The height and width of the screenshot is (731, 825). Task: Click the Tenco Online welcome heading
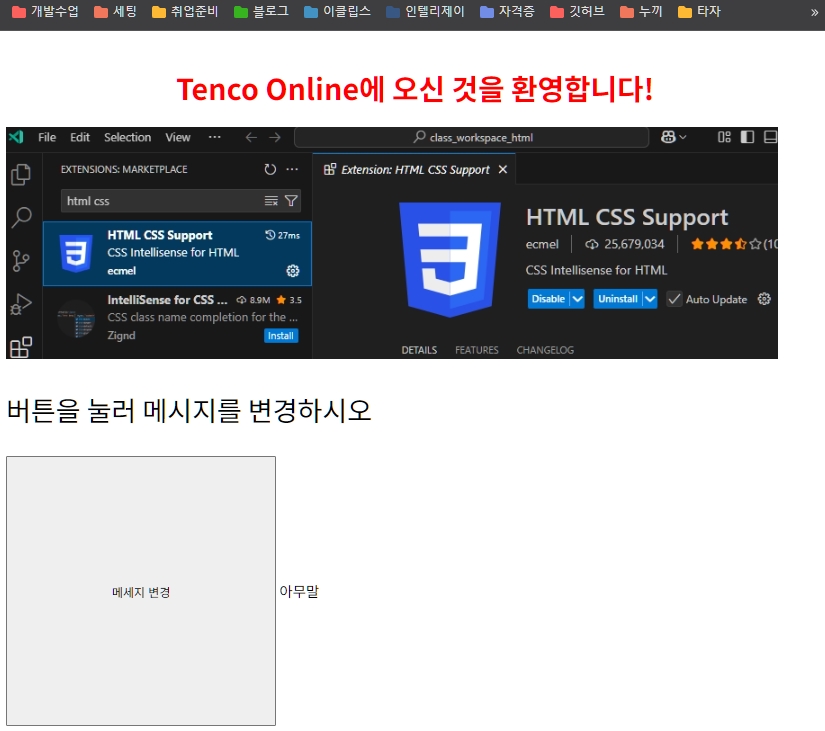(x=415, y=89)
